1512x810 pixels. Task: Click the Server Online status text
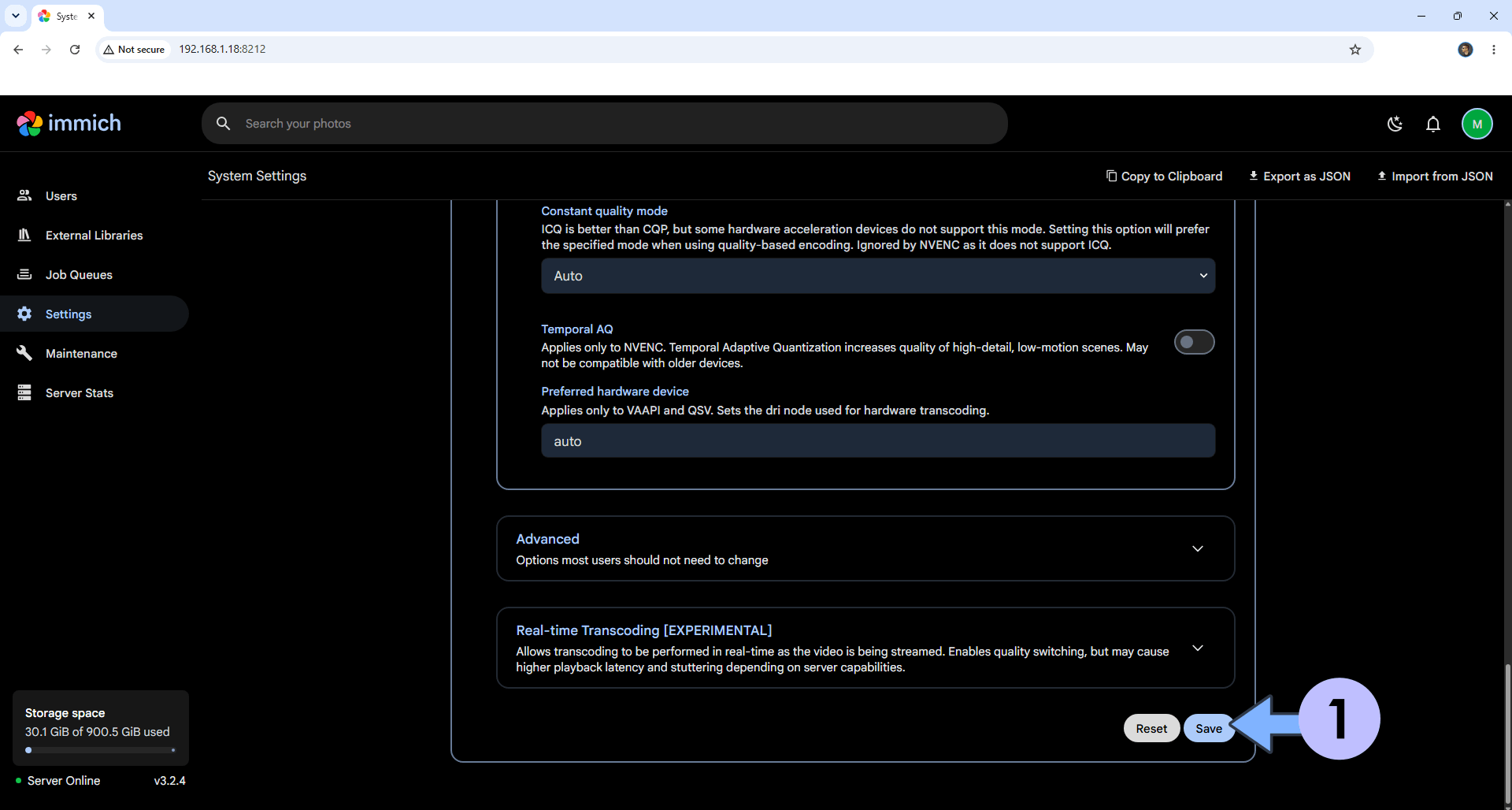[64, 781]
